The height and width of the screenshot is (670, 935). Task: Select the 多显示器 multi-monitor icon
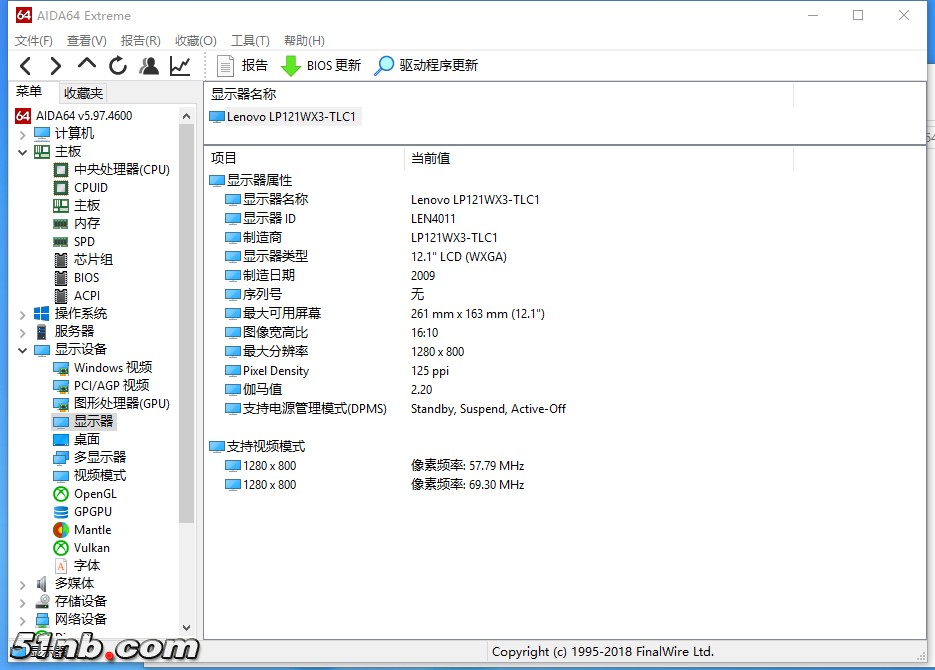61,458
